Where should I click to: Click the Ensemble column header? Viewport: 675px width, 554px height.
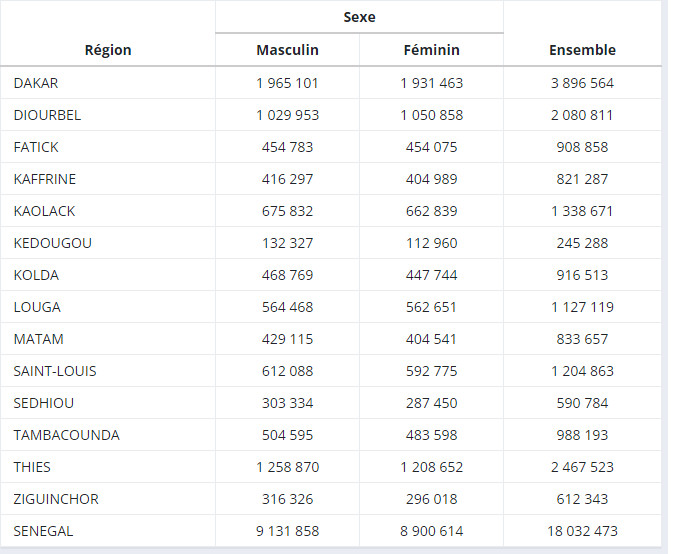click(582, 50)
